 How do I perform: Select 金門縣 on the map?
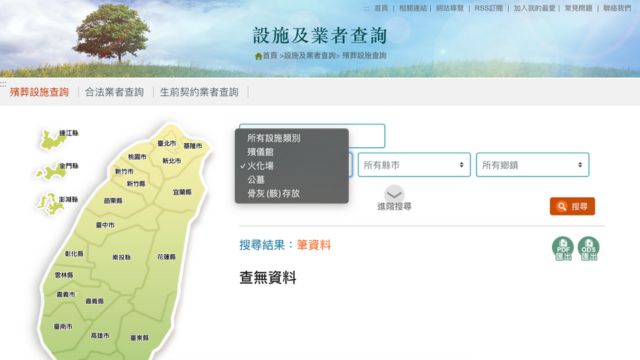pos(69,166)
